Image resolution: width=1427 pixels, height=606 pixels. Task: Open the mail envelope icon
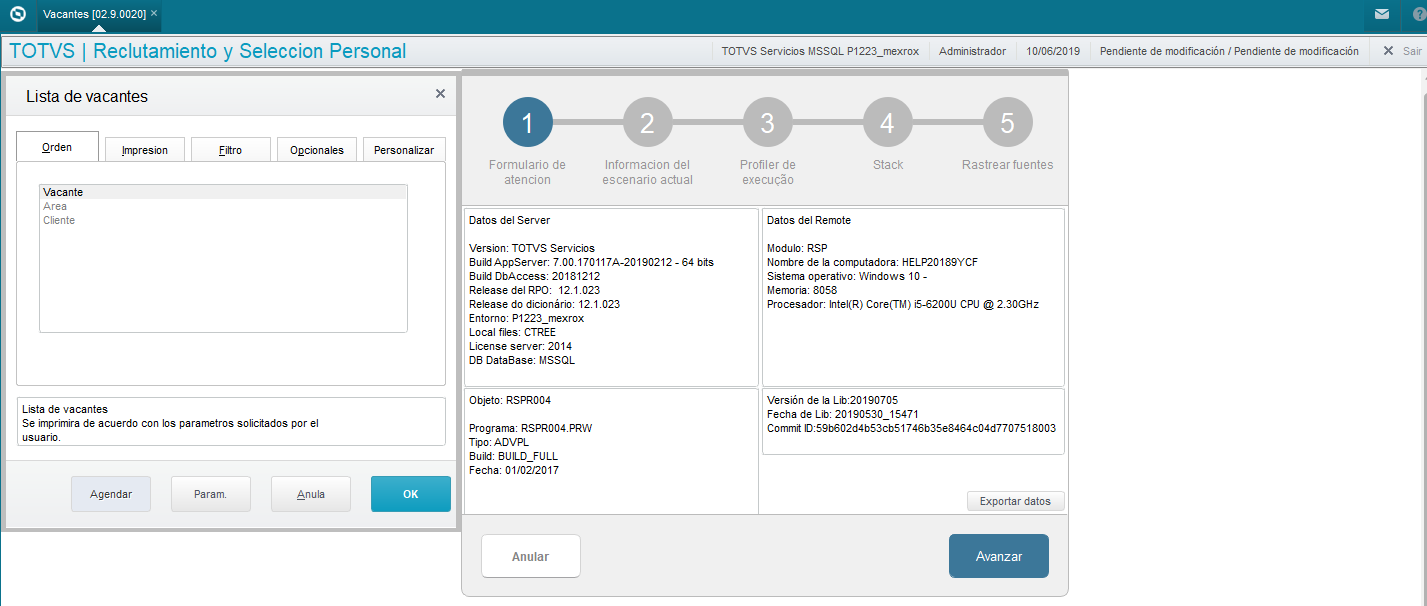click(1381, 15)
